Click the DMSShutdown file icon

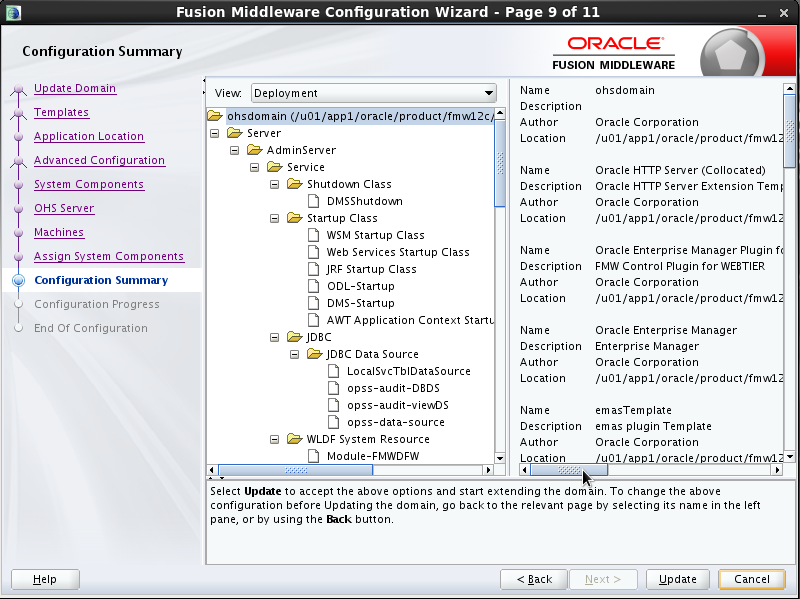coord(314,201)
